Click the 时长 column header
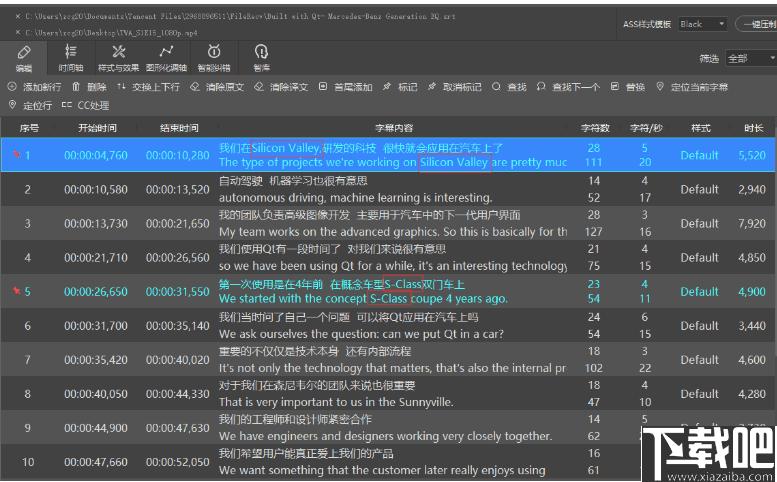The height and width of the screenshot is (482, 777). (x=753, y=128)
